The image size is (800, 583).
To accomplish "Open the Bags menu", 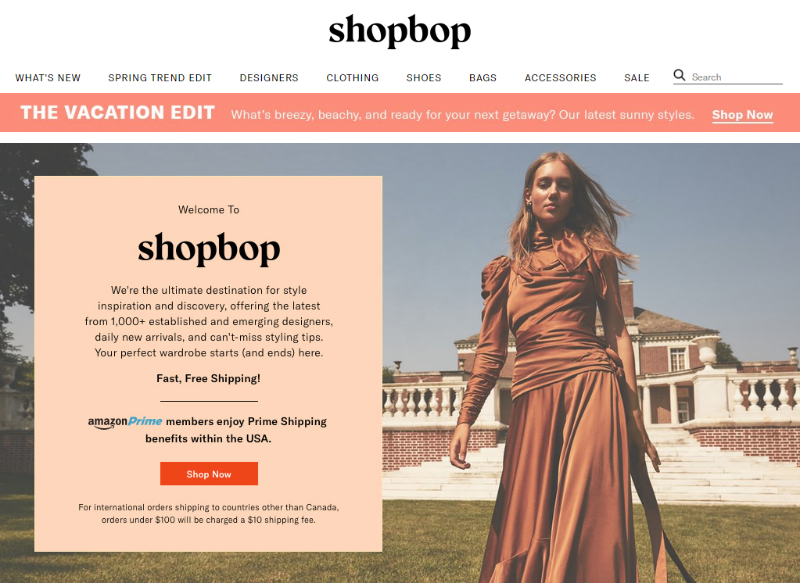I will click(483, 78).
